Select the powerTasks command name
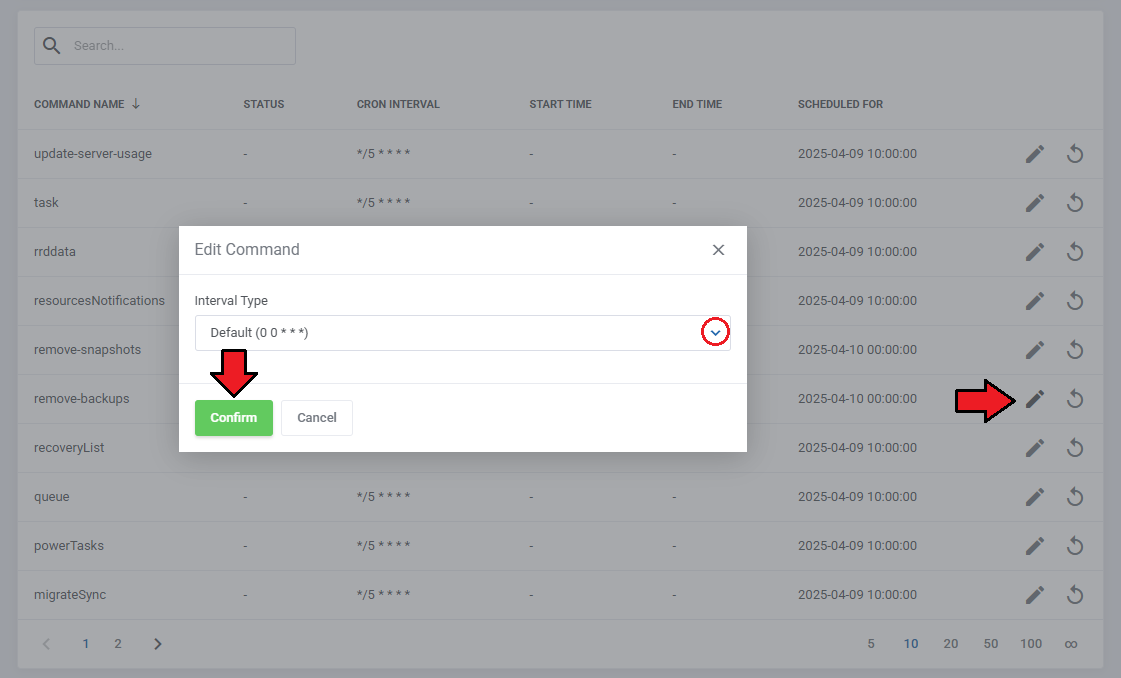The width and height of the screenshot is (1121, 678). tap(69, 546)
